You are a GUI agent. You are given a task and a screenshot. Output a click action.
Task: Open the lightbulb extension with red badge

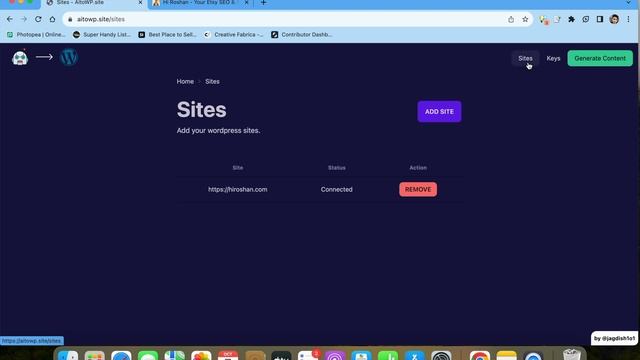[544, 20]
